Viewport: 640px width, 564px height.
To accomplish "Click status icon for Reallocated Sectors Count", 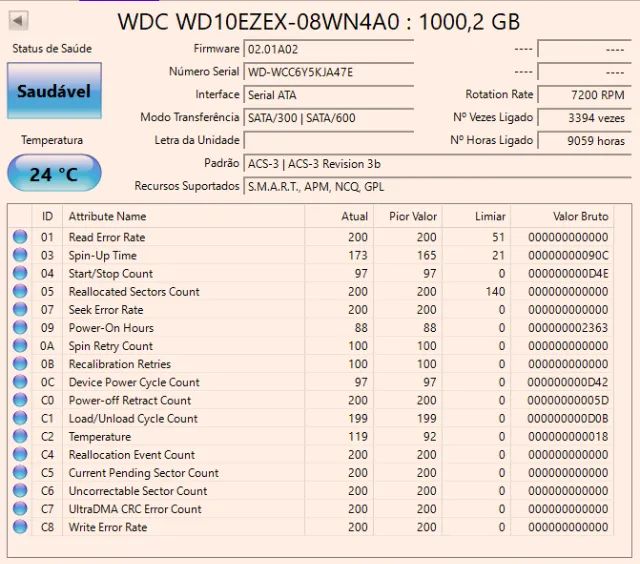I will [x=20, y=291].
